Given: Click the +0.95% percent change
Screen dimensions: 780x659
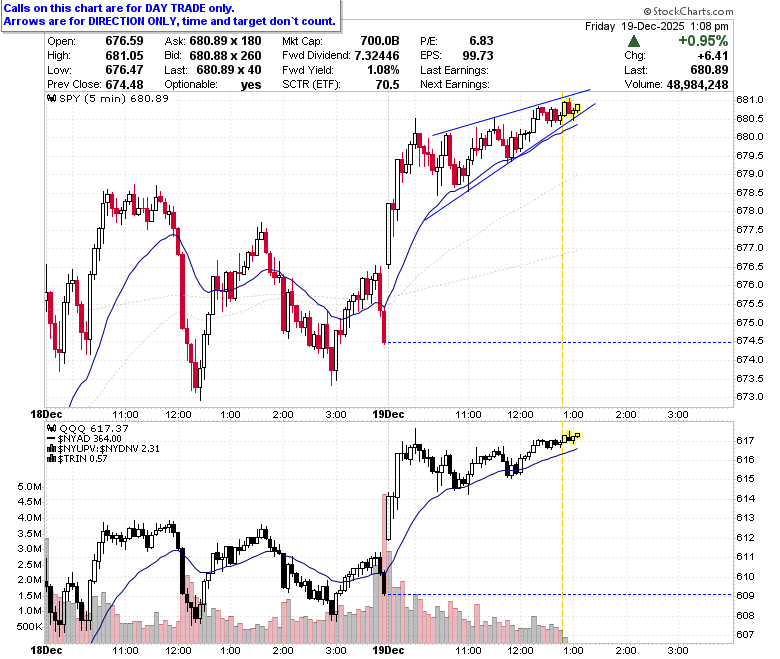Looking at the screenshot, I should (x=703, y=41).
